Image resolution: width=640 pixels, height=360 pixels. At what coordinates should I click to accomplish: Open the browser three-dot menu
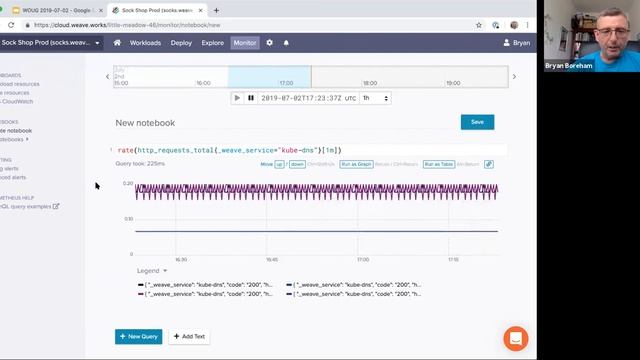(527, 25)
